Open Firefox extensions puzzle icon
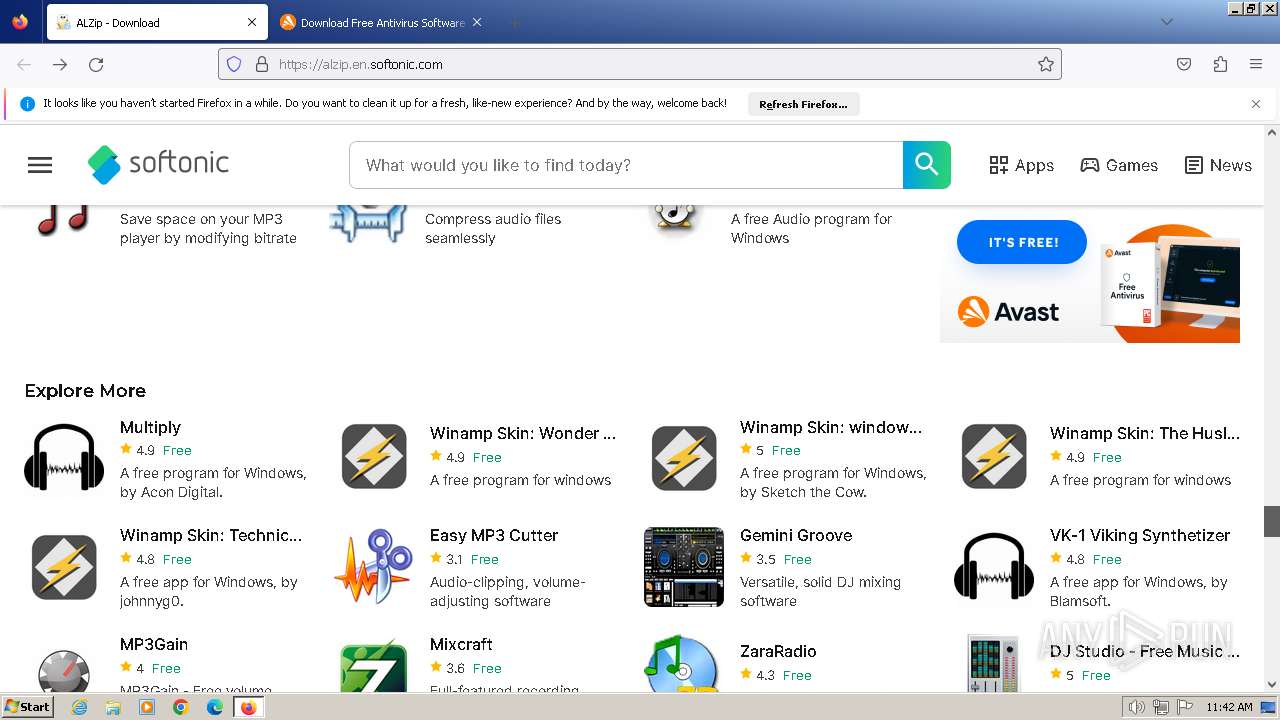Image resolution: width=1280 pixels, height=720 pixels. click(1220, 64)
